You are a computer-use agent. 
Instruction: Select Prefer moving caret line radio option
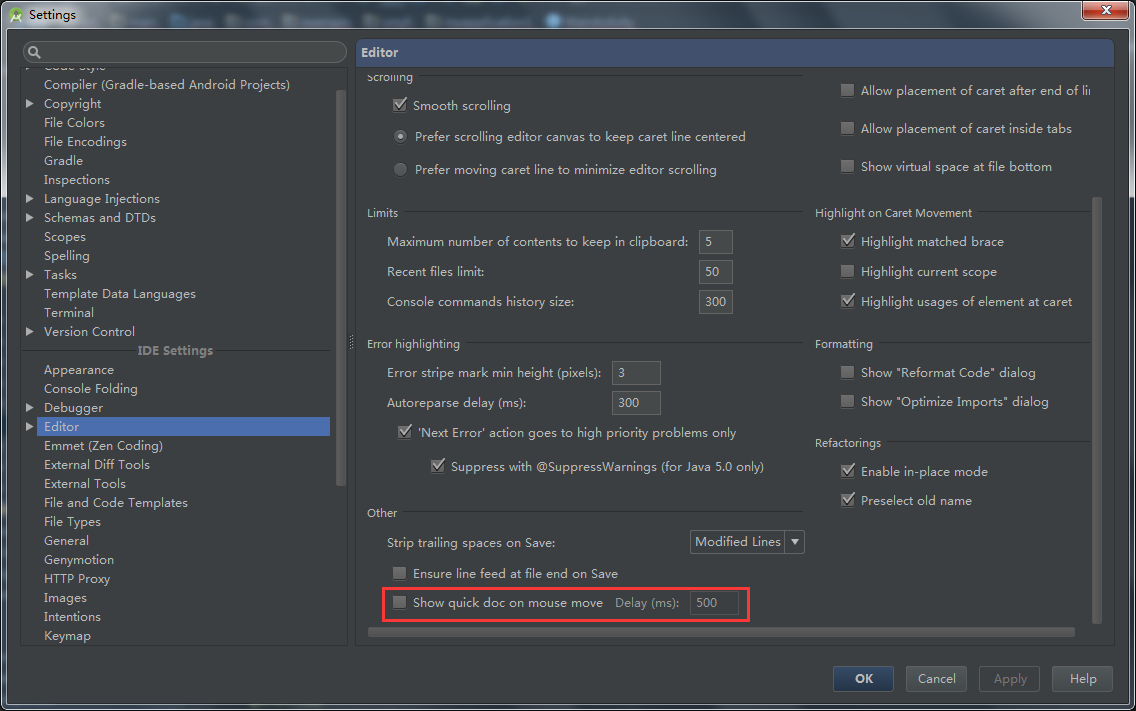(400, 170)
